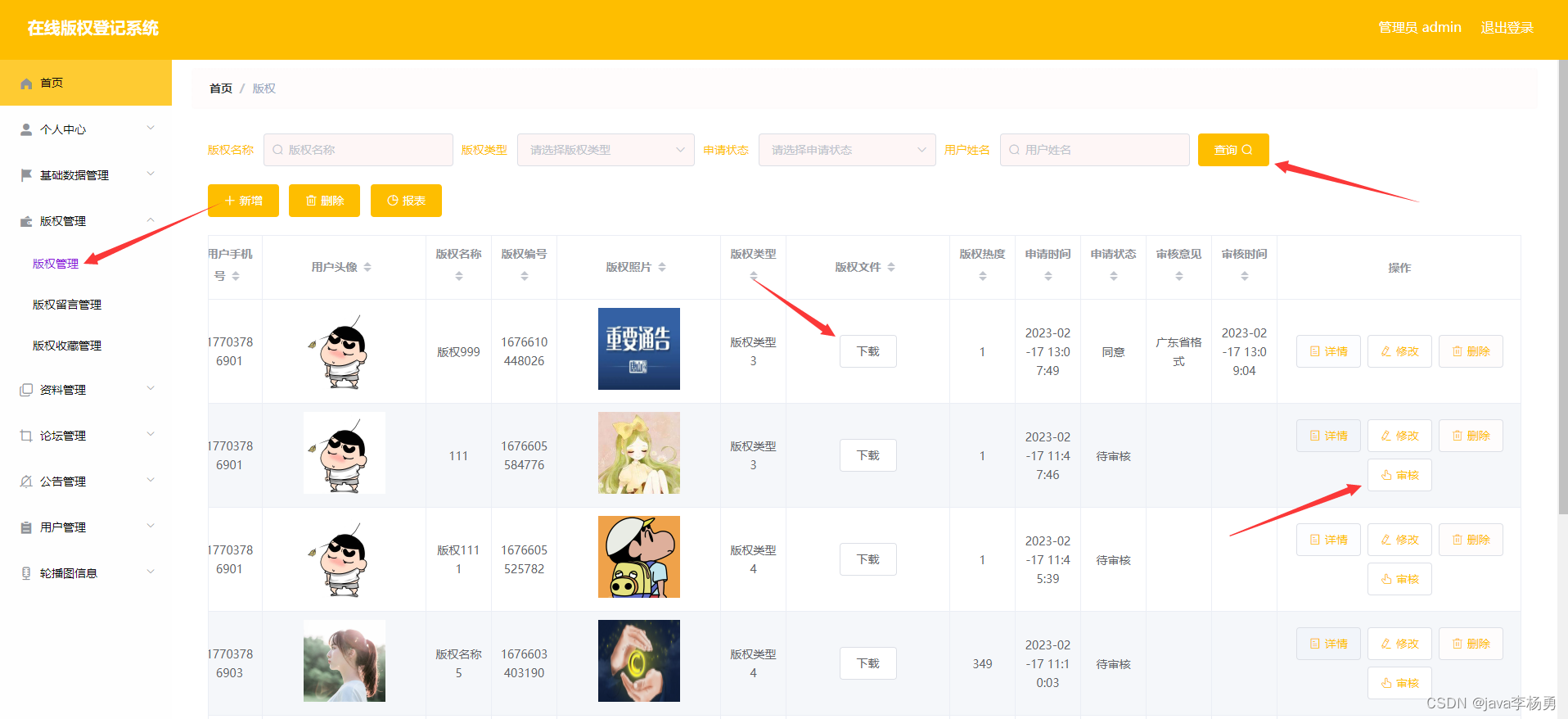
Task: Expand 基础数据管理 menu chevron
Action: coord(151,174)
